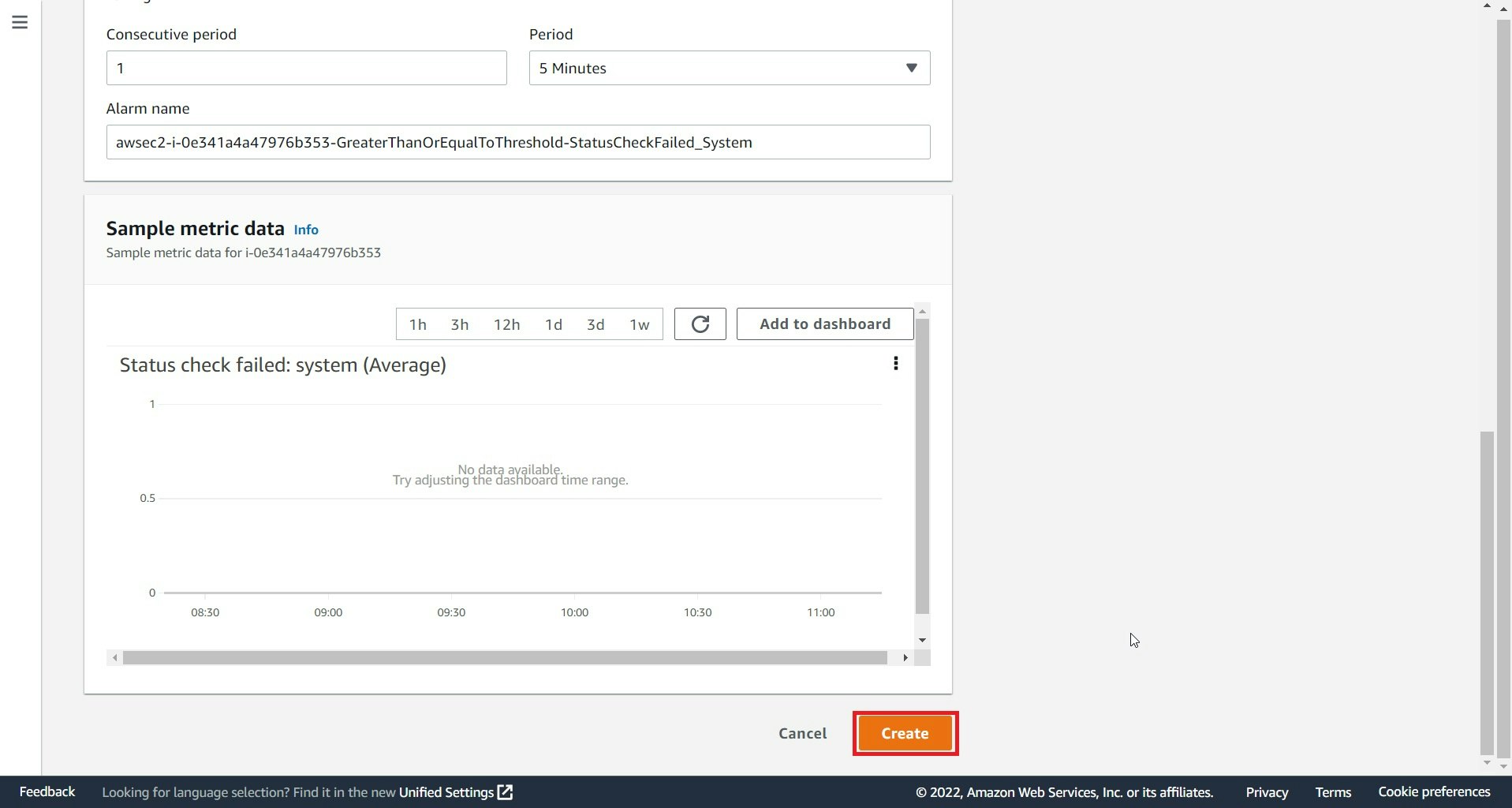Screen dimensions: 1512x808
Task: Select the 1d time range
Action: [554, 324]
